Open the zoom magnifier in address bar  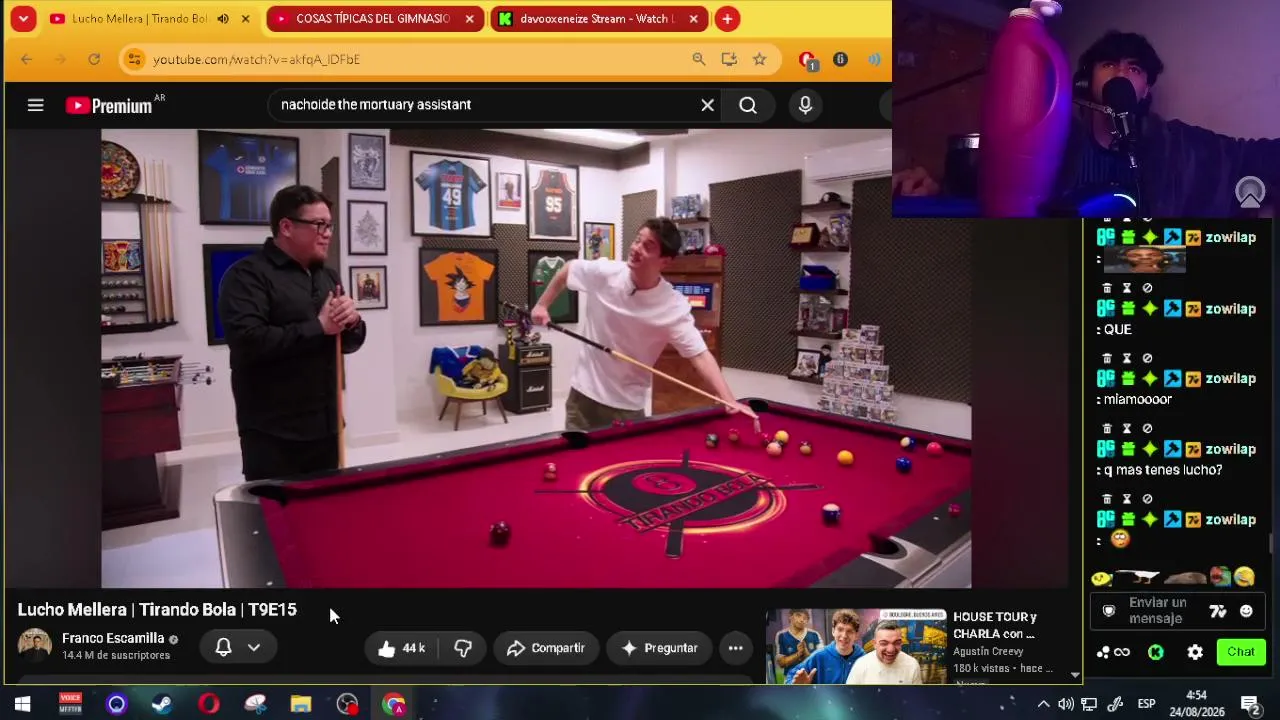point(699,59)
